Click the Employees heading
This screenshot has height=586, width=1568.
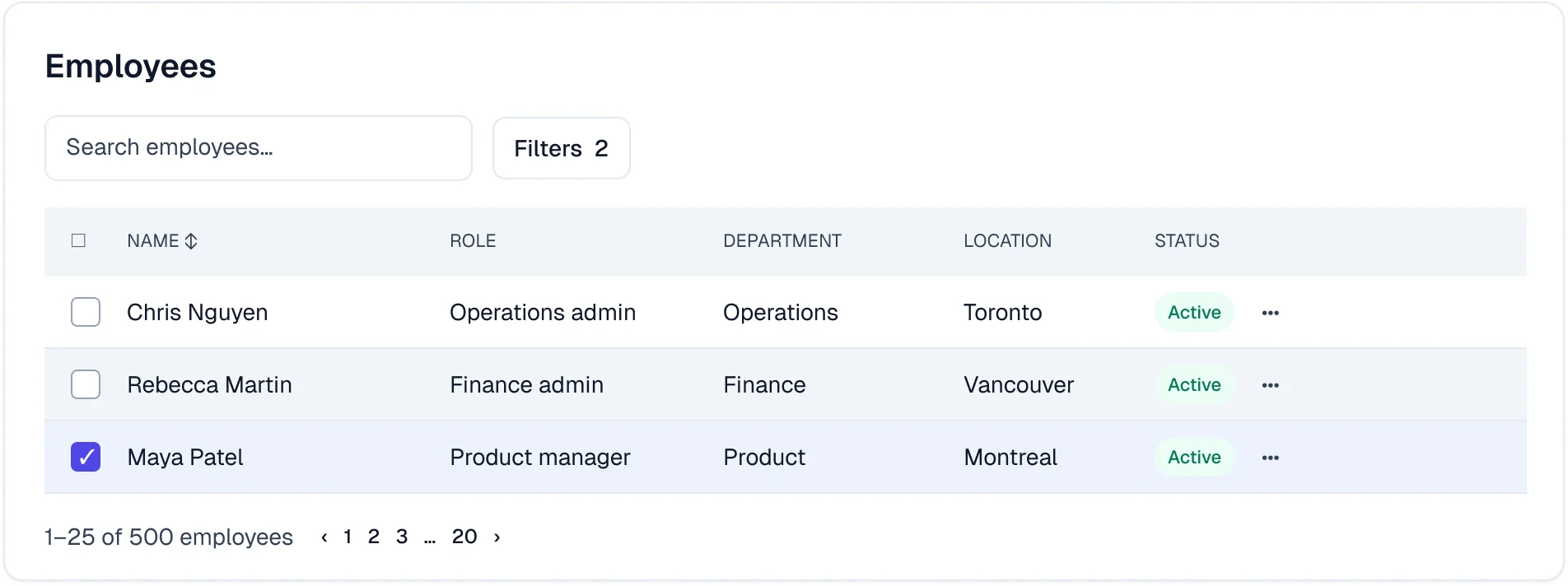coord(130,67)
